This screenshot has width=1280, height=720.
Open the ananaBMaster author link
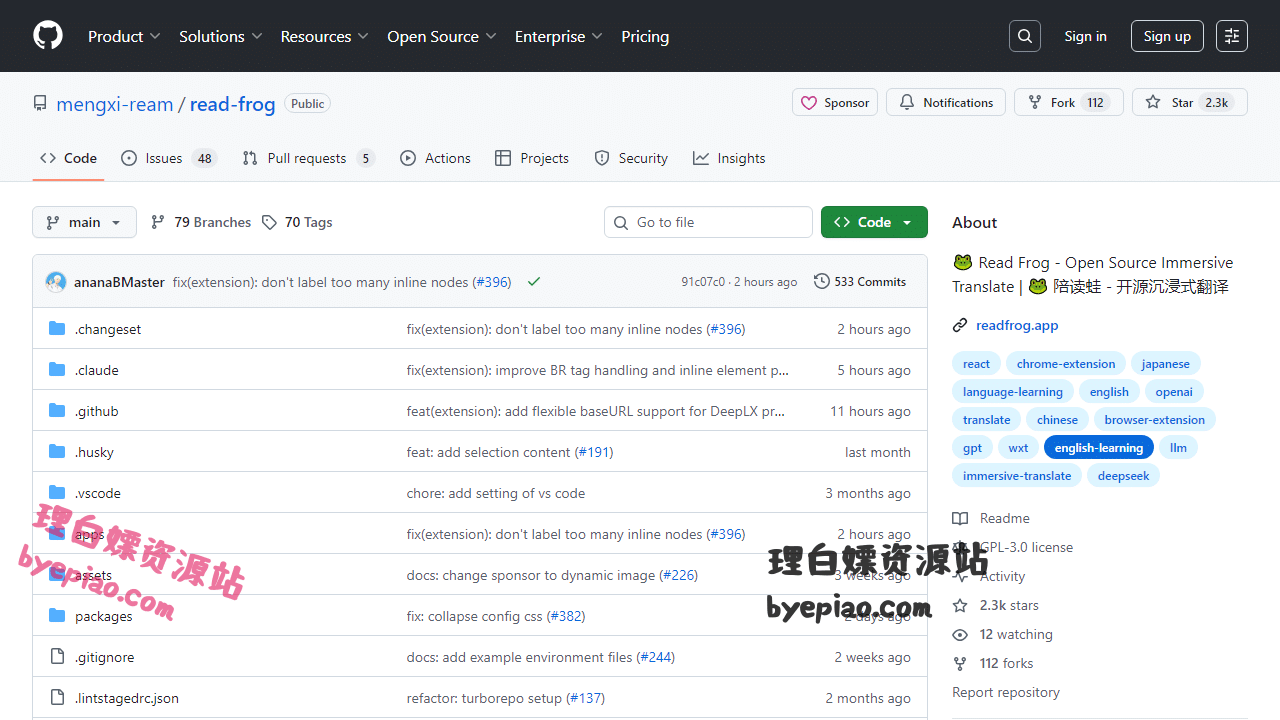pyautogui.click(x=119, y=282)
